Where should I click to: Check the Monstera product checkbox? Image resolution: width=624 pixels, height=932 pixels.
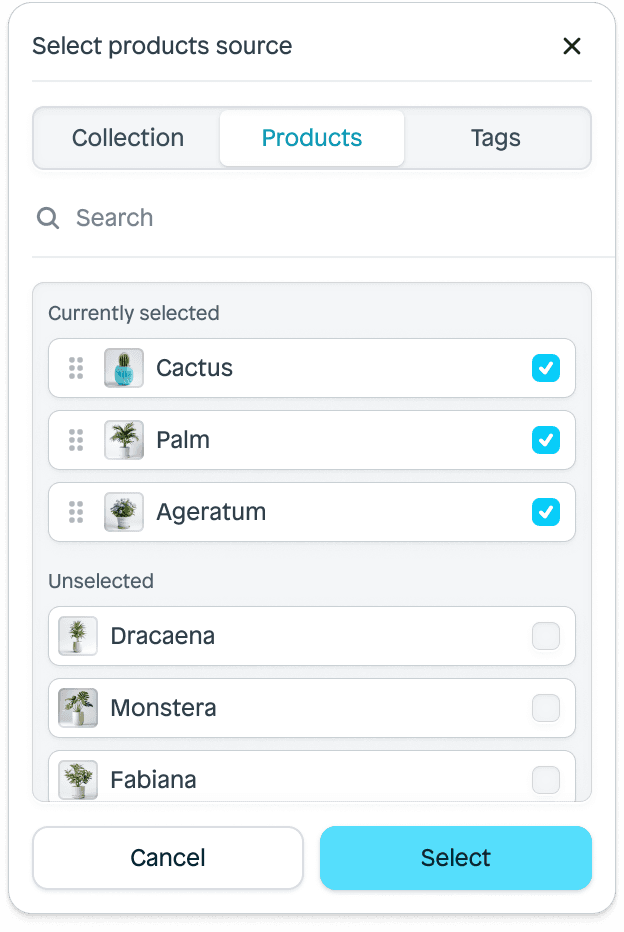point(546,708)
